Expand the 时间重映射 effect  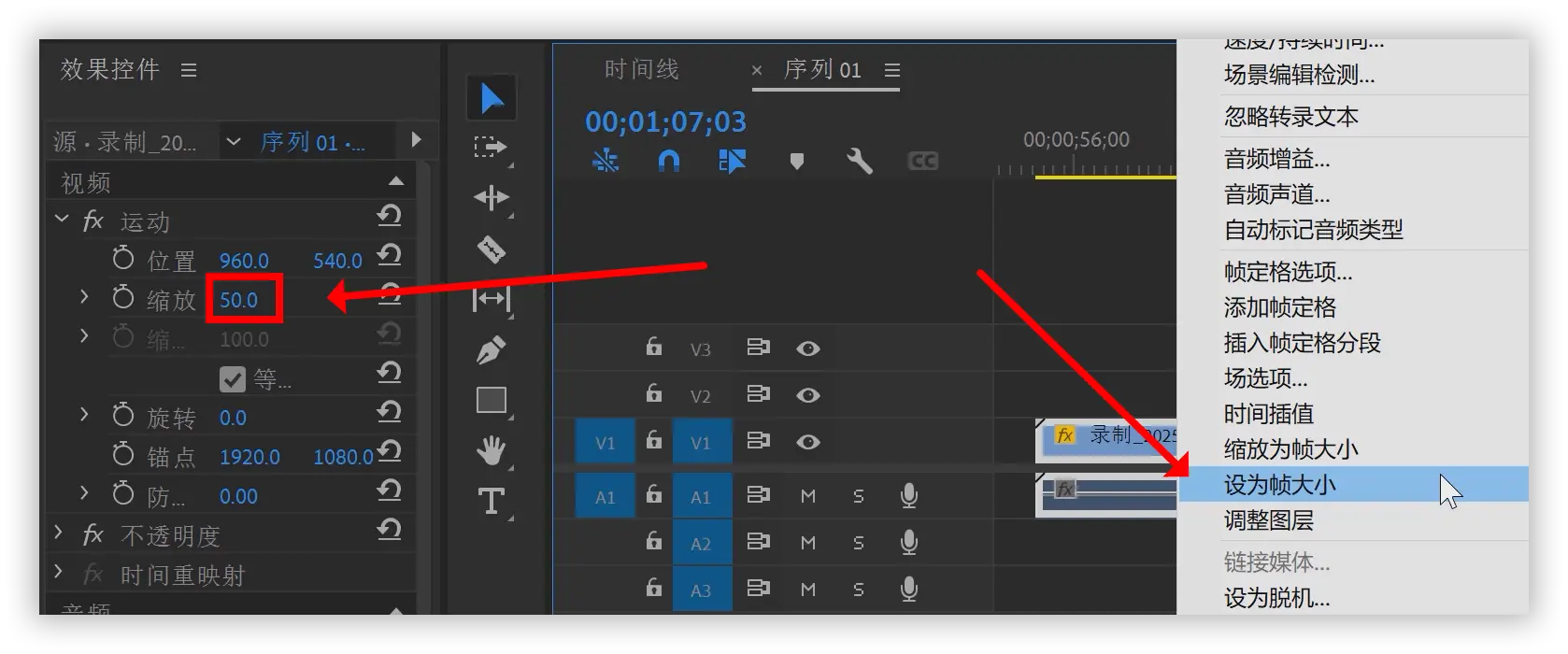[x=59, y=572]
